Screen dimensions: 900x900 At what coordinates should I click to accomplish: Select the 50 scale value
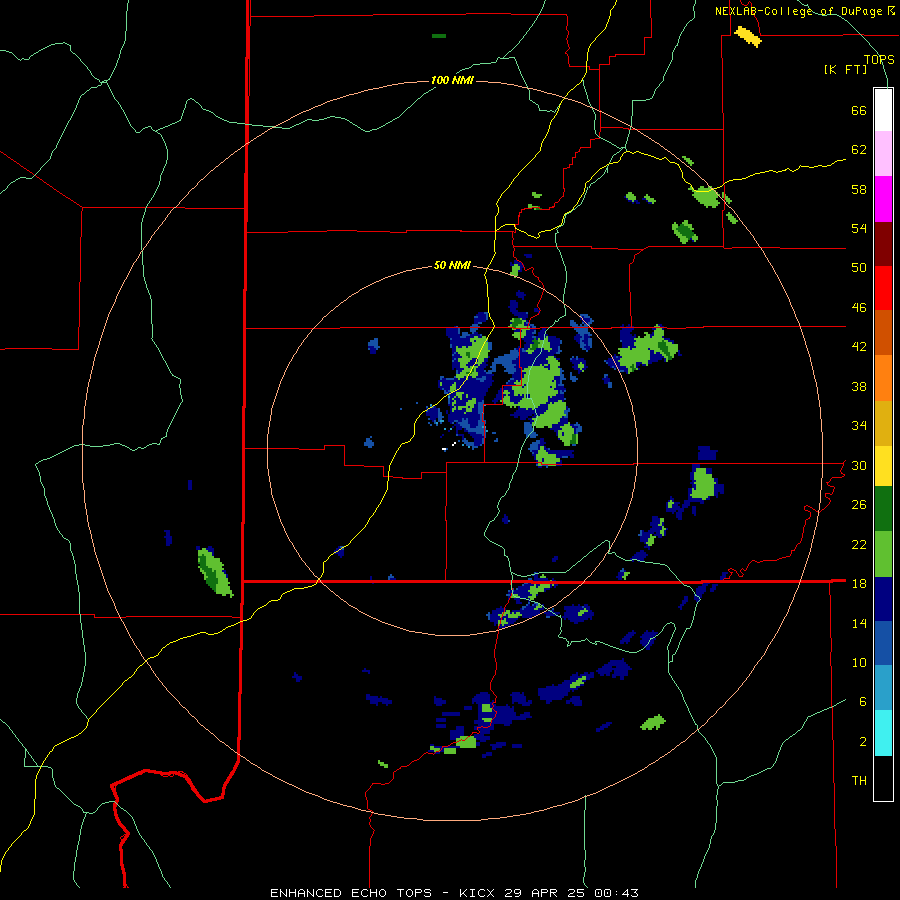[859, 268]
